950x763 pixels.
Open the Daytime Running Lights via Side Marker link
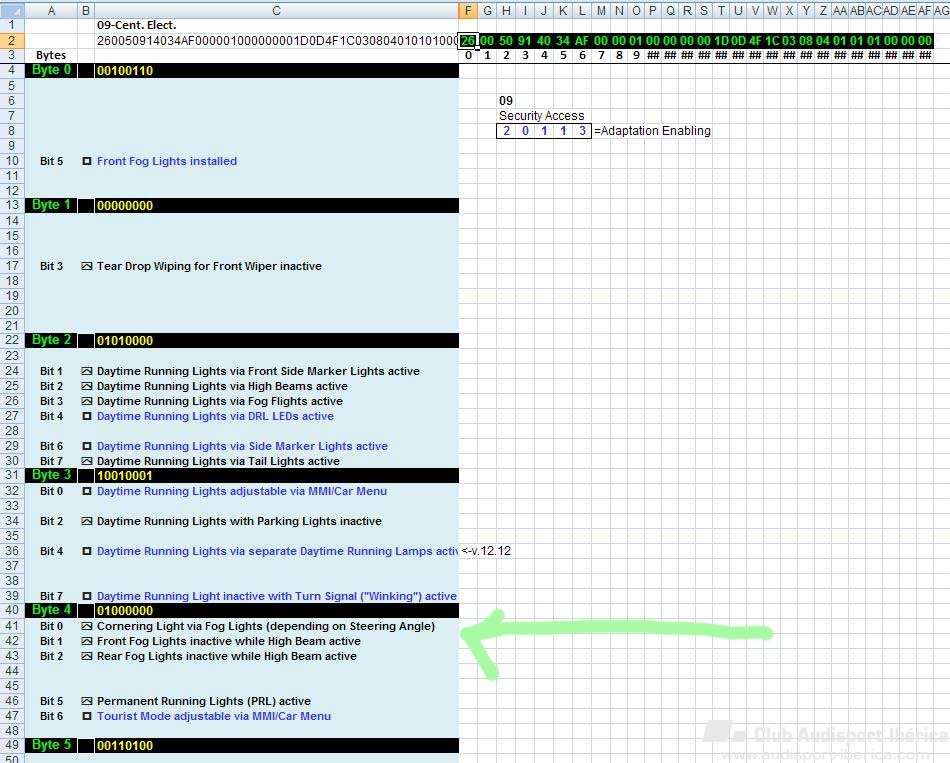(242, 446)
